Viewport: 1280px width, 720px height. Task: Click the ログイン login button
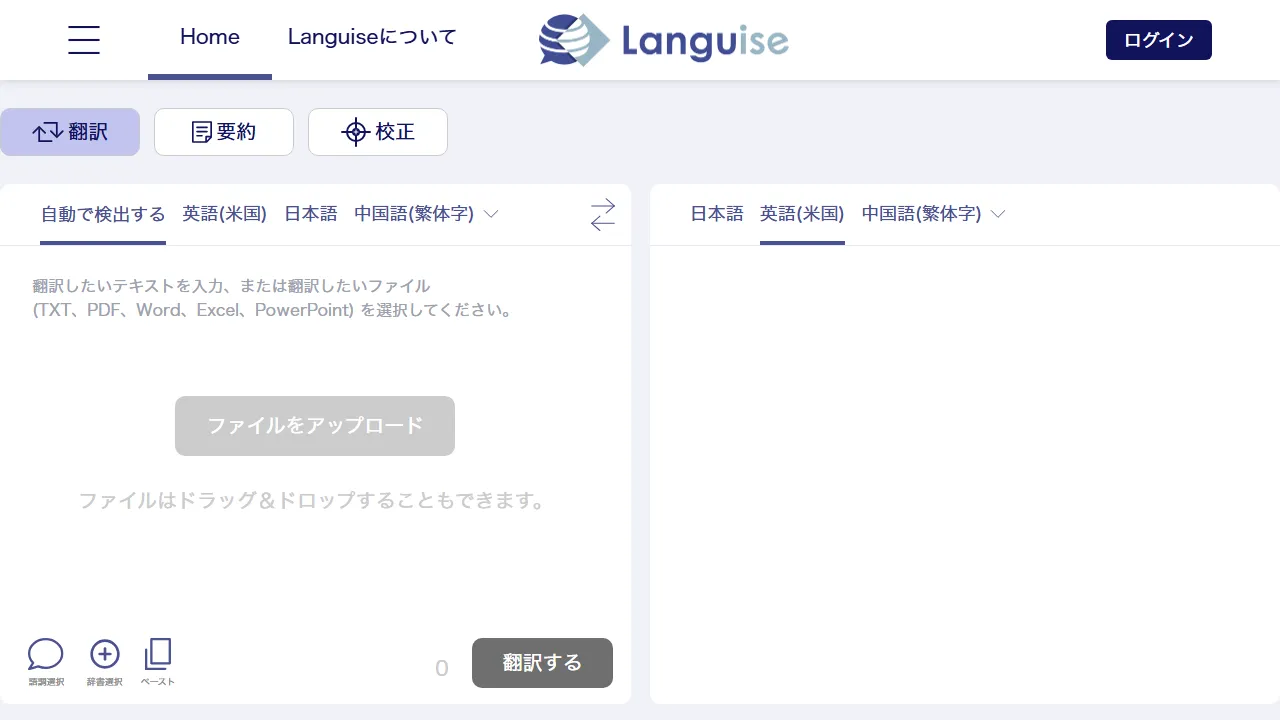point(1158,40)
